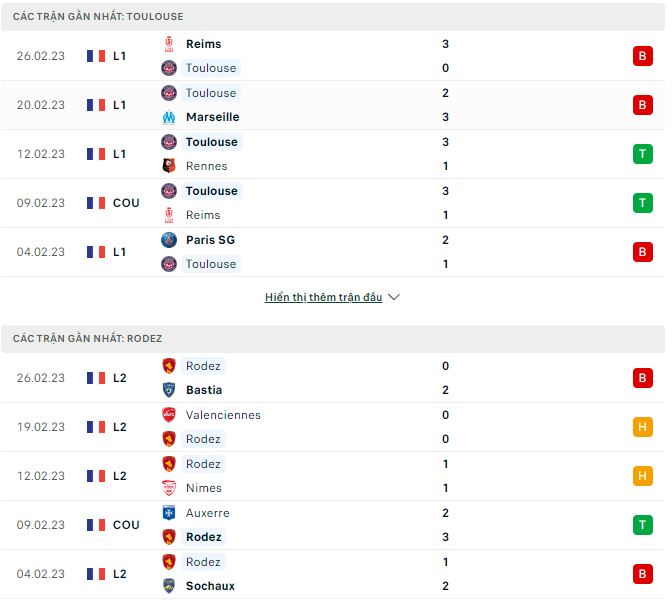672x600 pixels.
Task: Click the Reims club crest in 26.02.23 match
Action: point(169,44)
